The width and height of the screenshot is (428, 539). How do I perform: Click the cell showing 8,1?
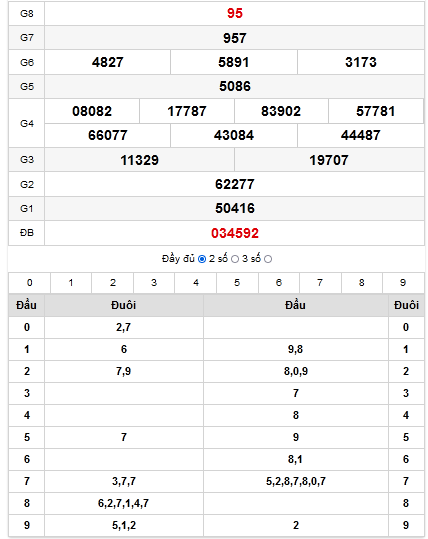point(296,459)
